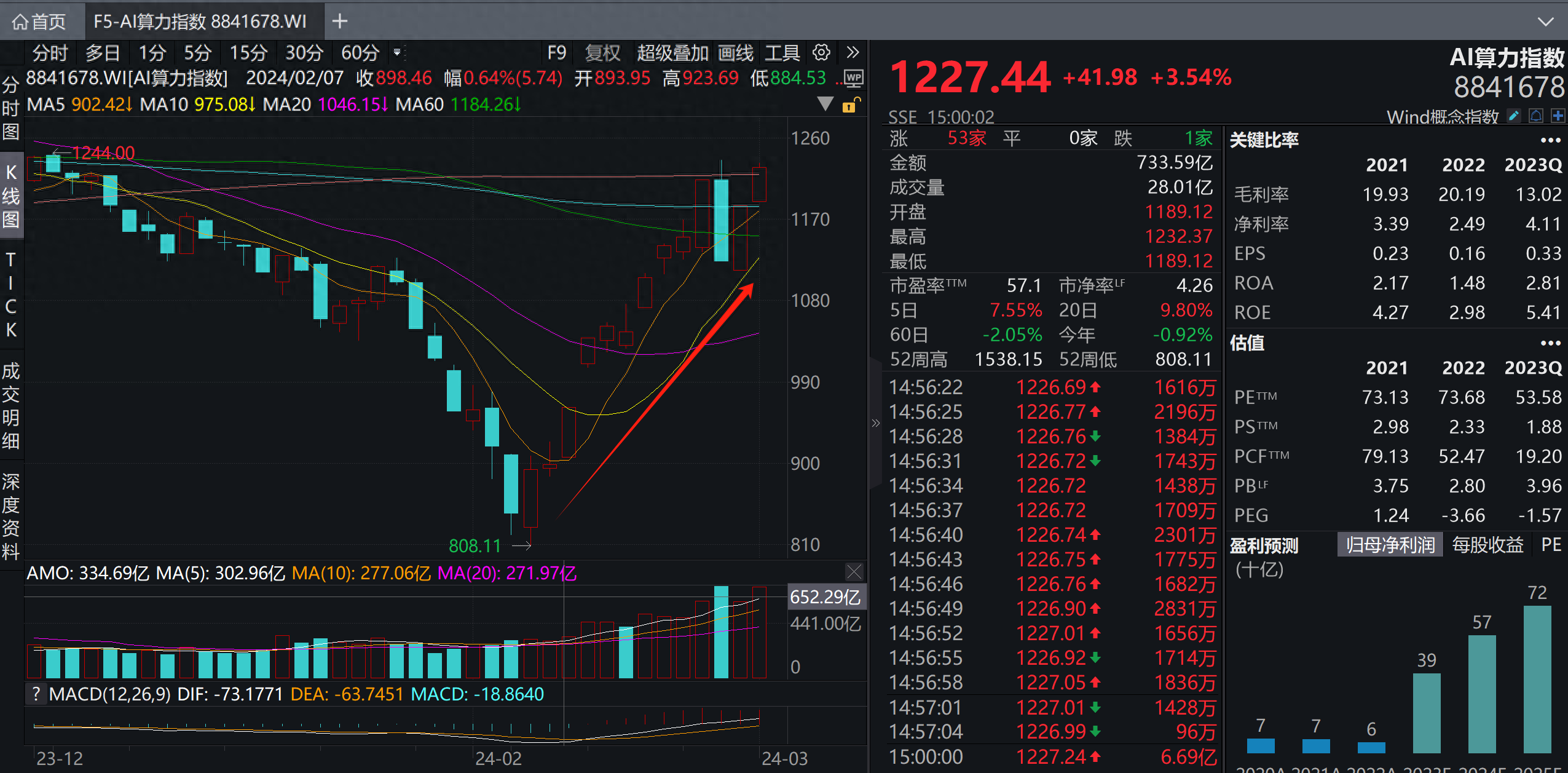Add index to watchlist with plus icon

(x=1558, y=116)
